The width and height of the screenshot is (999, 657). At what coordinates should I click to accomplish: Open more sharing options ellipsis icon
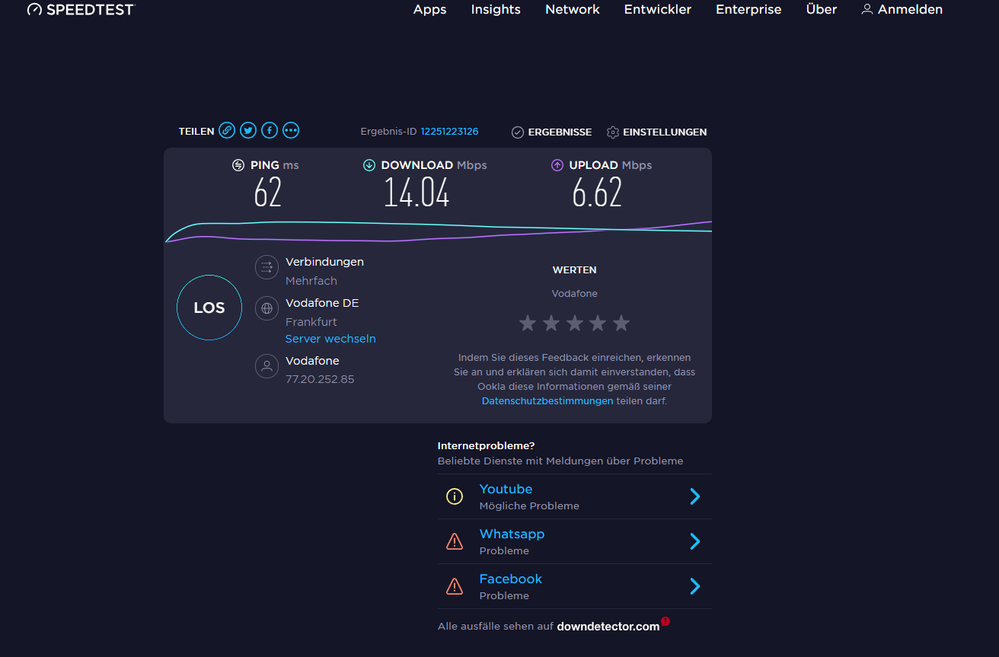pos(291,131)
